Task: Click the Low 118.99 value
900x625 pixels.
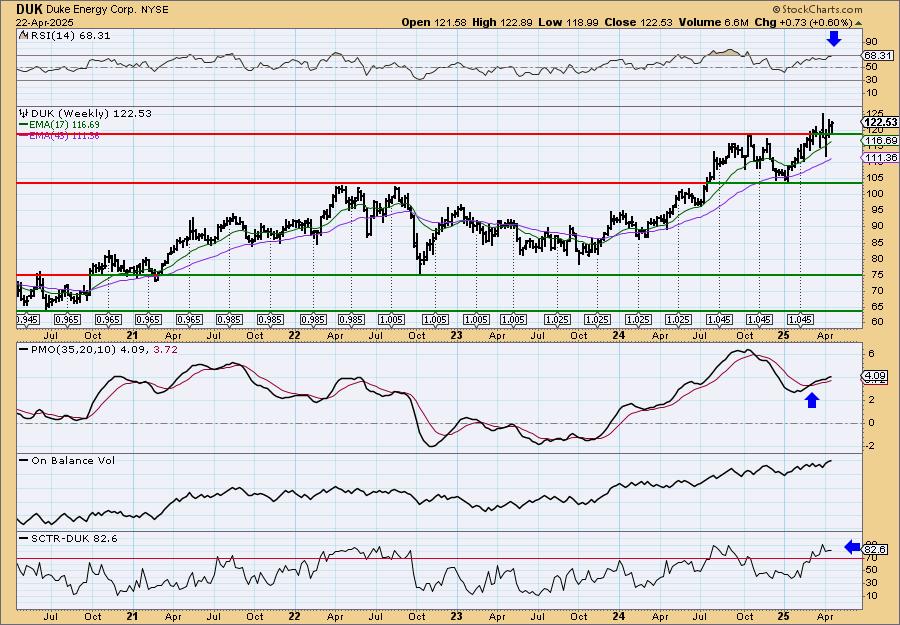Action: (x=568, y=22)
